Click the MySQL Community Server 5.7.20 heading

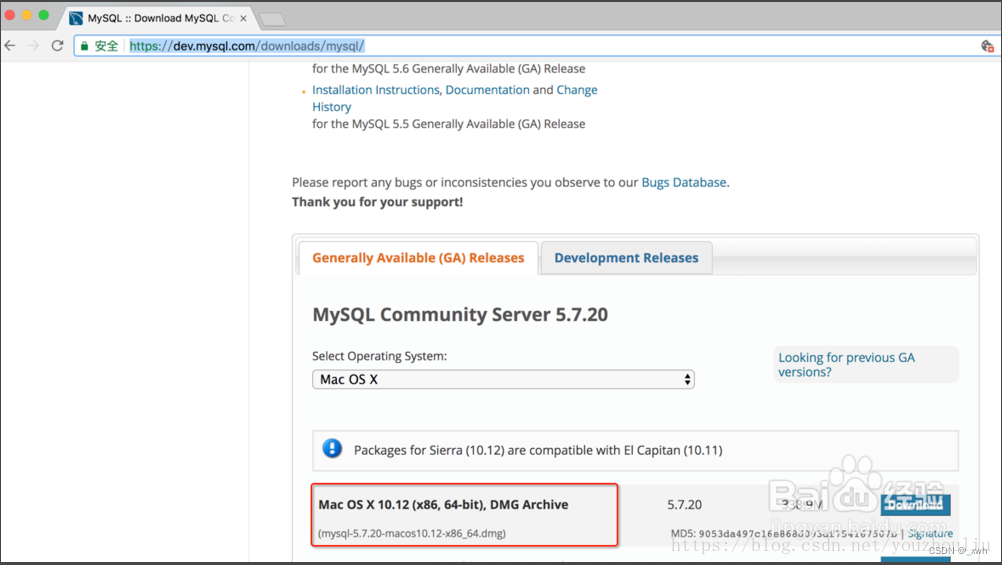460,314
